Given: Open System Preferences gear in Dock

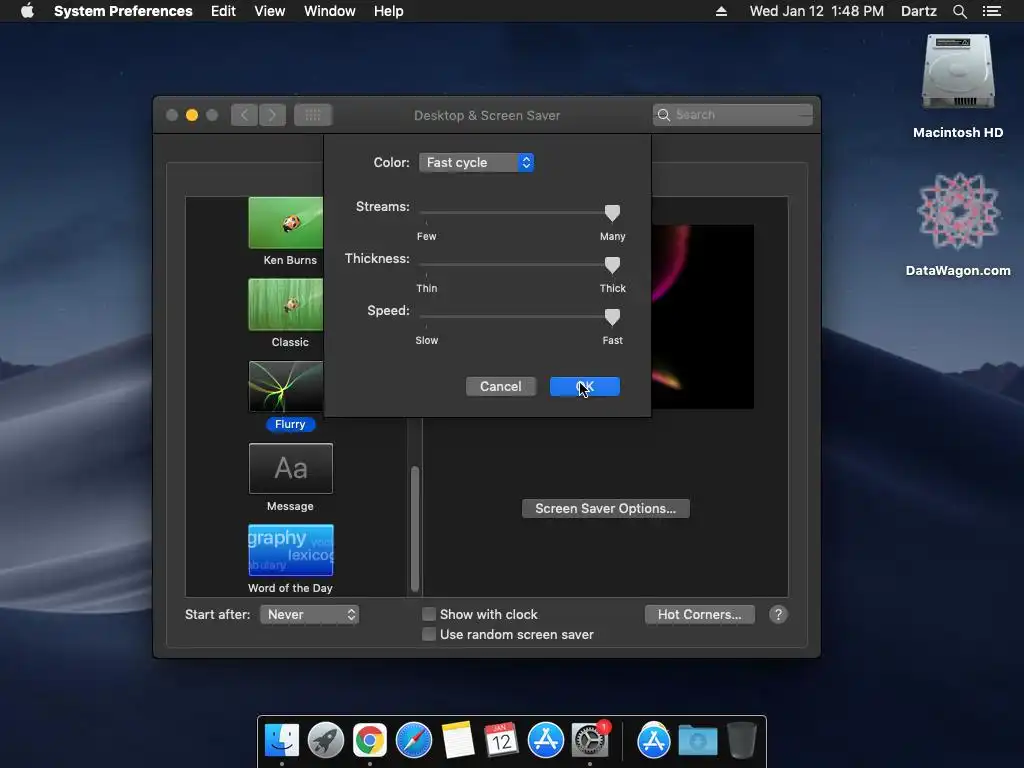Looking at the screenshot, I should pos(590,741).
